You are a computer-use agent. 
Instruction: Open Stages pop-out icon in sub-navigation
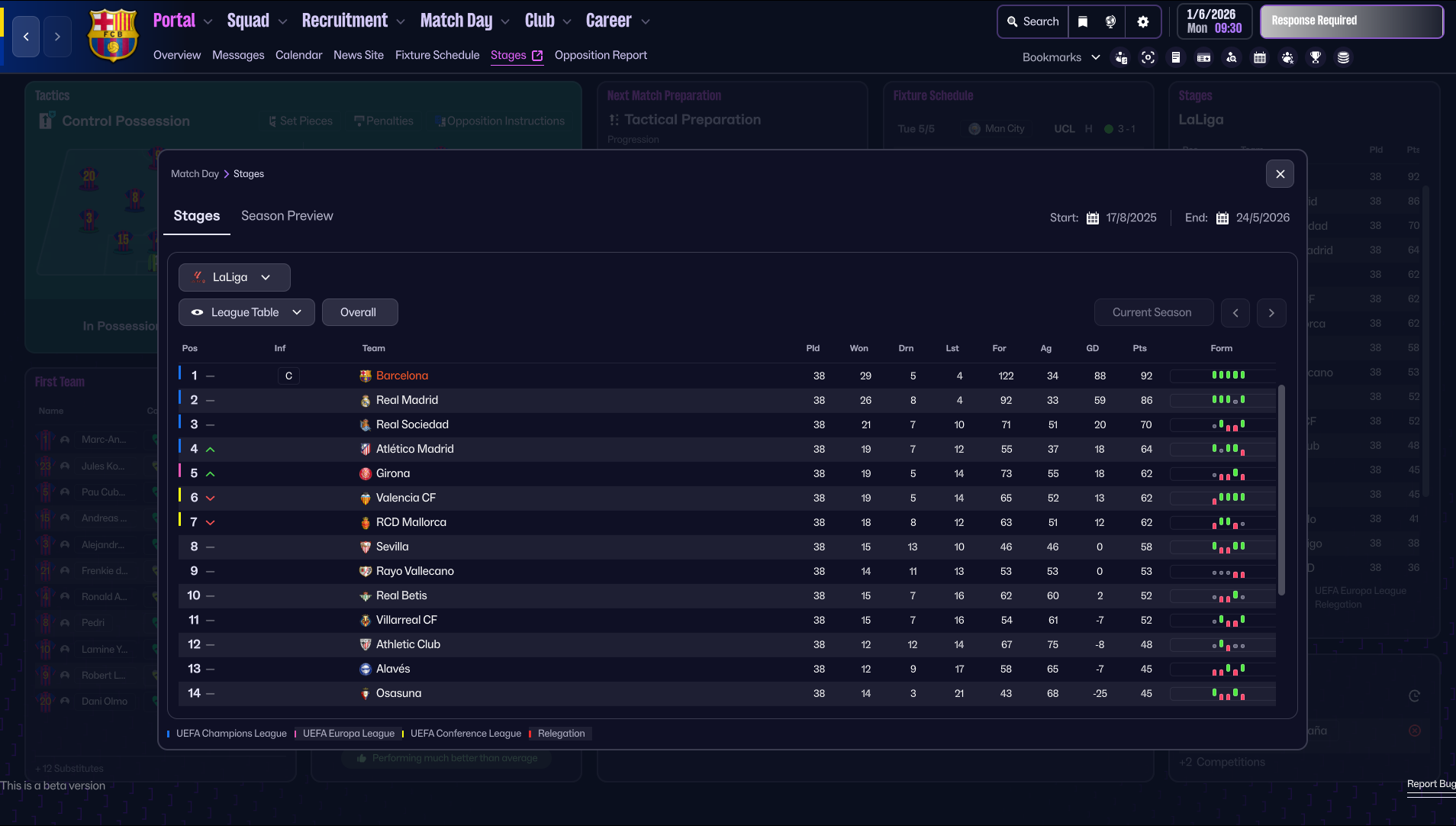tap(537, 55)
